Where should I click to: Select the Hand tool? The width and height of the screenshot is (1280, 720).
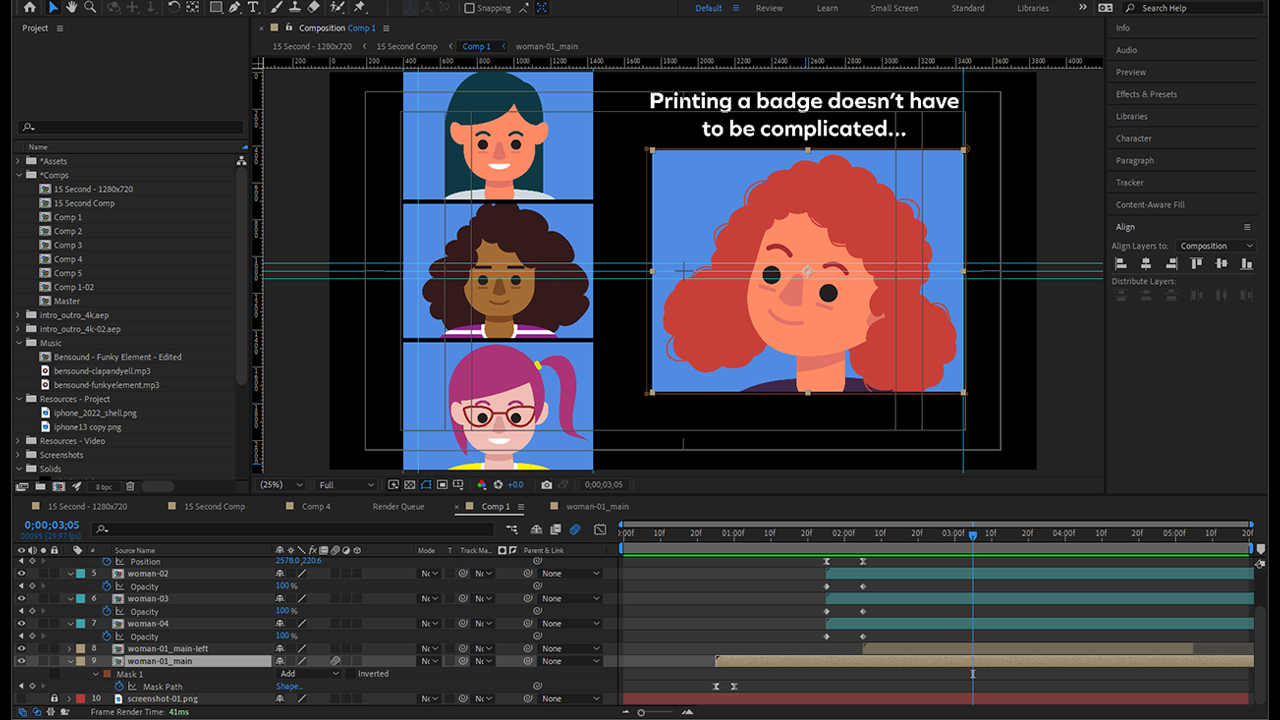click(72, 8)
